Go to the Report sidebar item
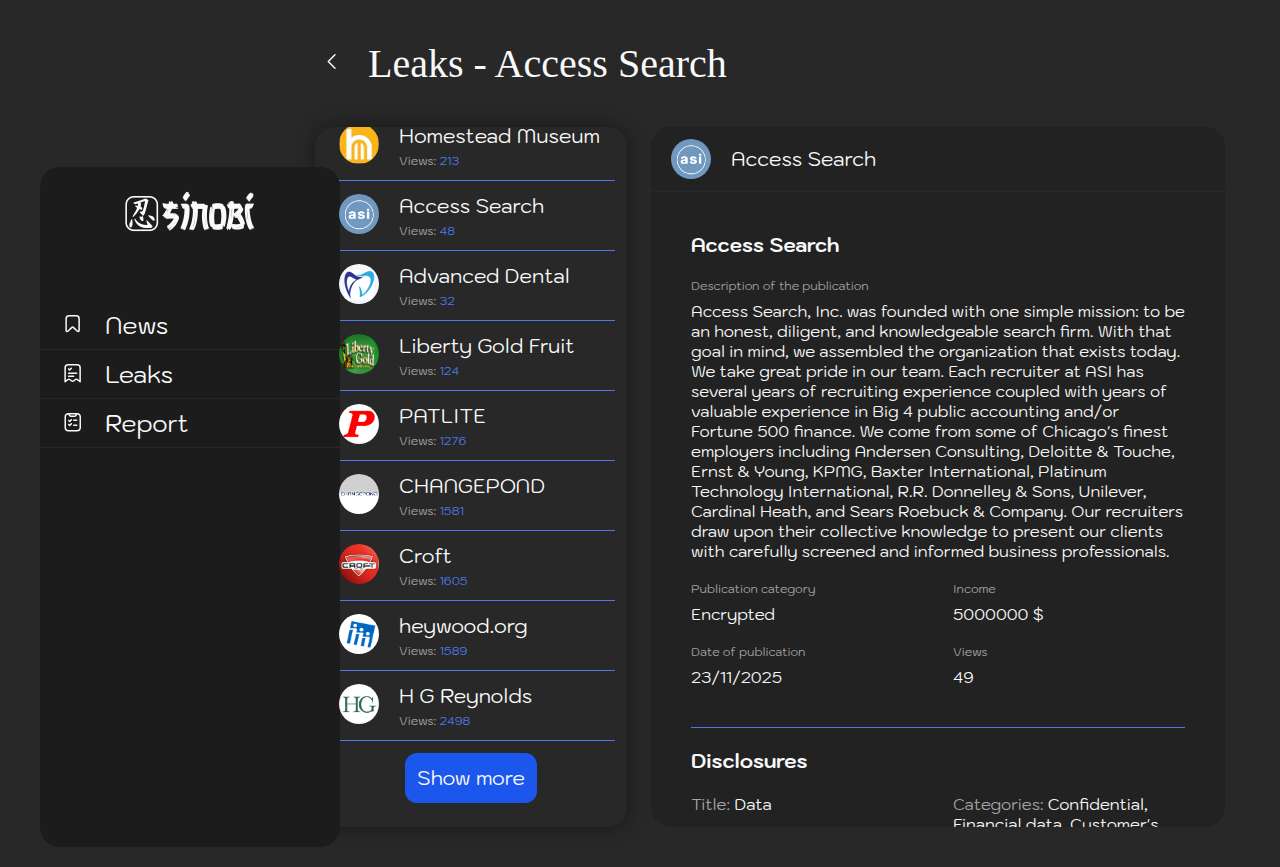 pyautogui.click(x=146, y=424)
